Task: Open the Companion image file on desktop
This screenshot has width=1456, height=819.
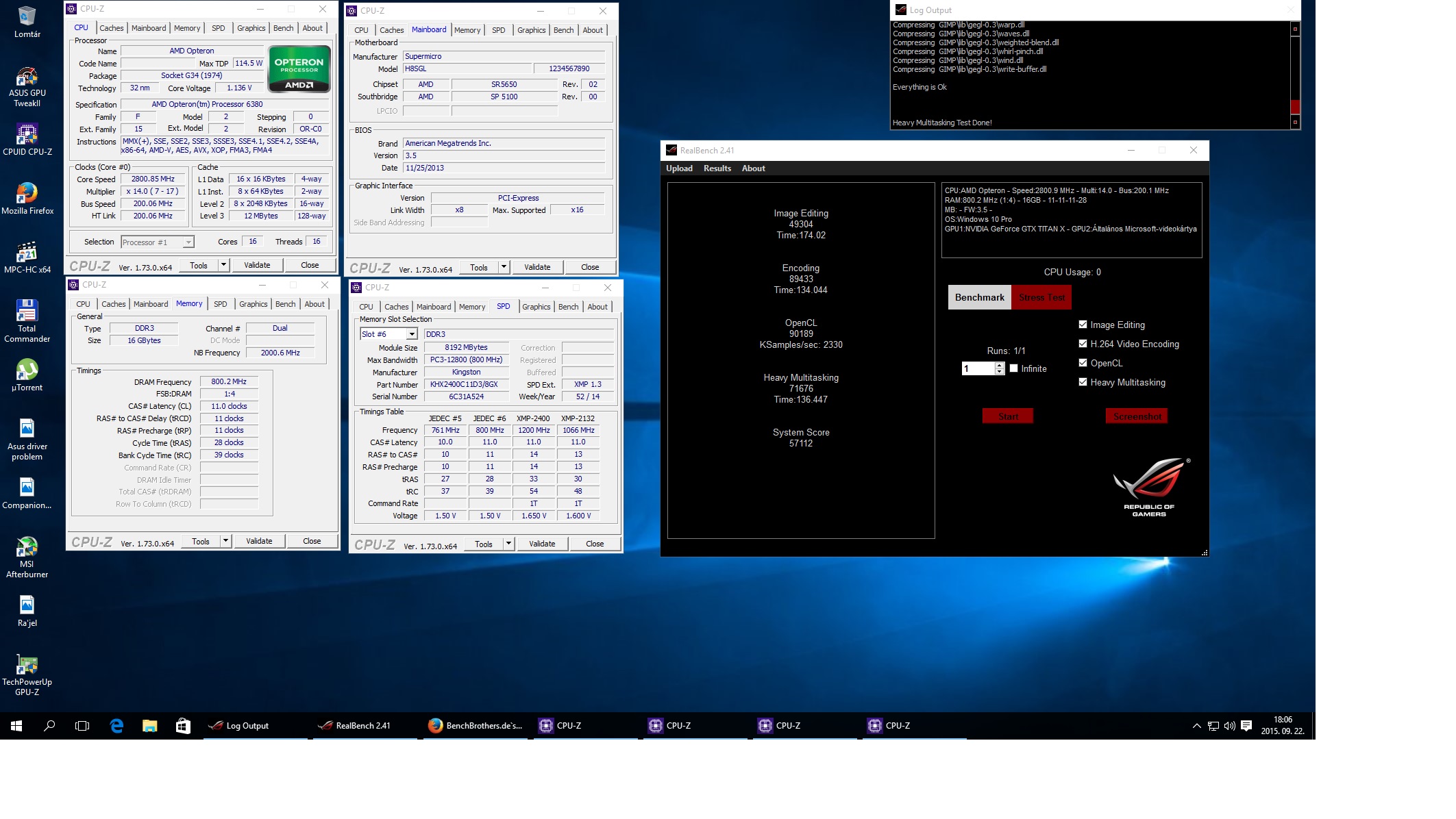Action: click(x=27, y=493)
